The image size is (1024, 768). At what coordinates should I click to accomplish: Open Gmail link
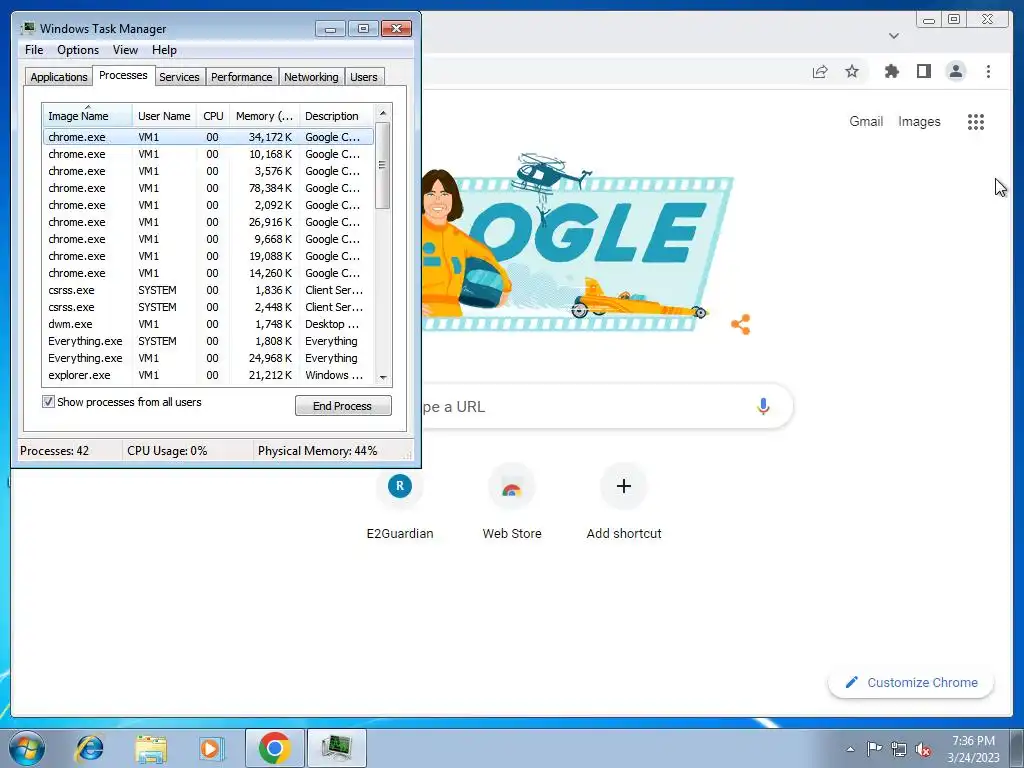coord(866,121)
